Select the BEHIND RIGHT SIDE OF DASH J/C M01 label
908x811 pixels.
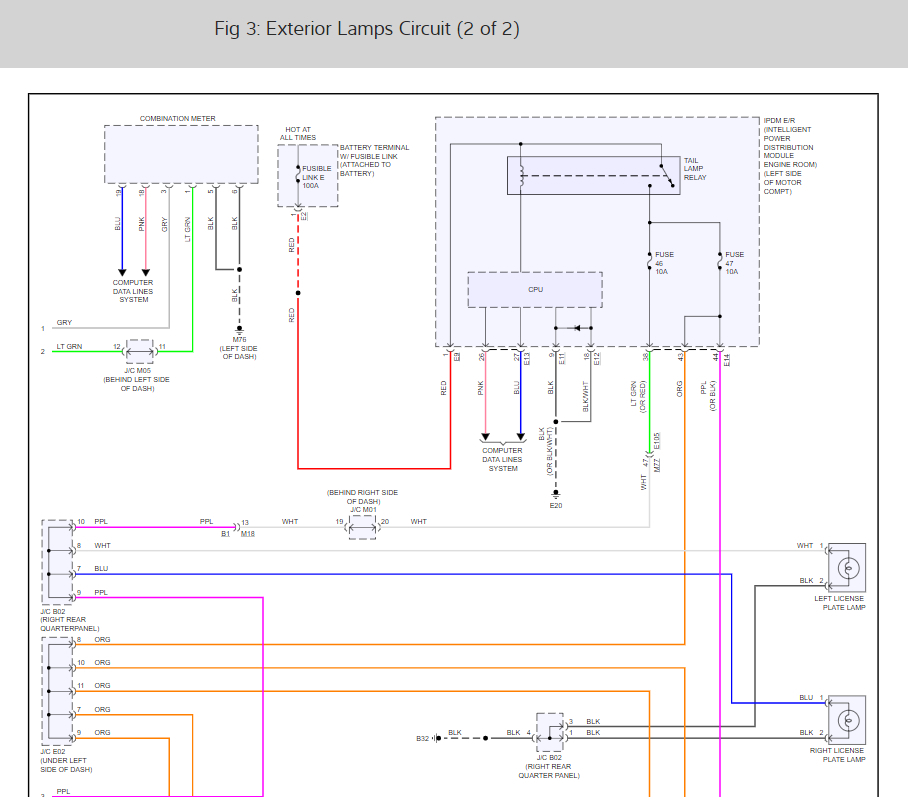(363, 501)
